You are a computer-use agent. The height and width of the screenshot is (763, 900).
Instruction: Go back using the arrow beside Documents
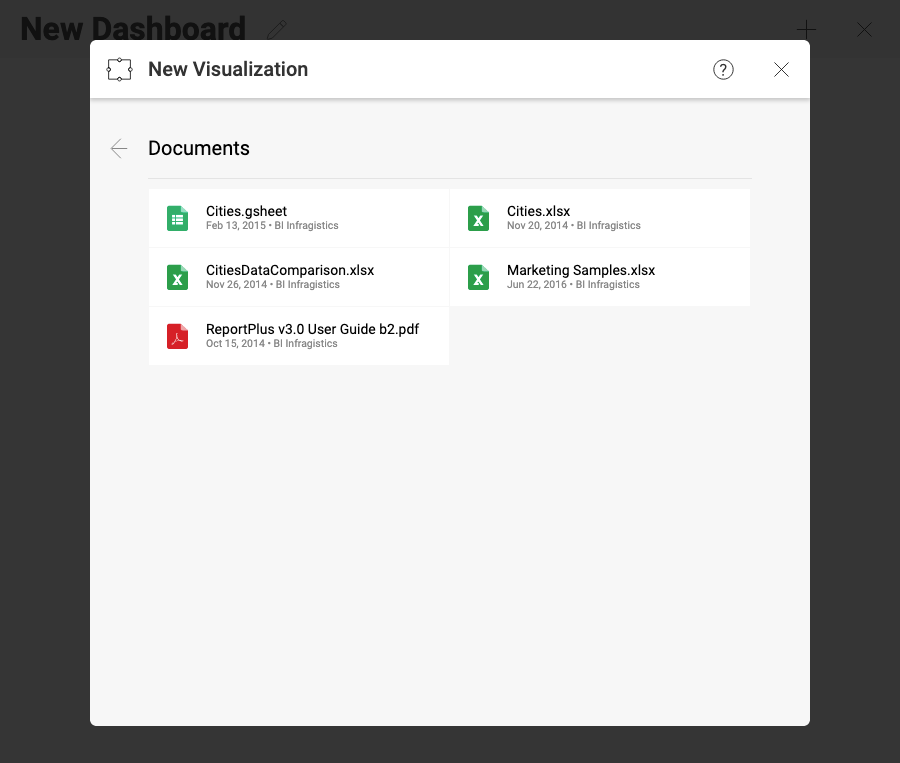[119, 149]
